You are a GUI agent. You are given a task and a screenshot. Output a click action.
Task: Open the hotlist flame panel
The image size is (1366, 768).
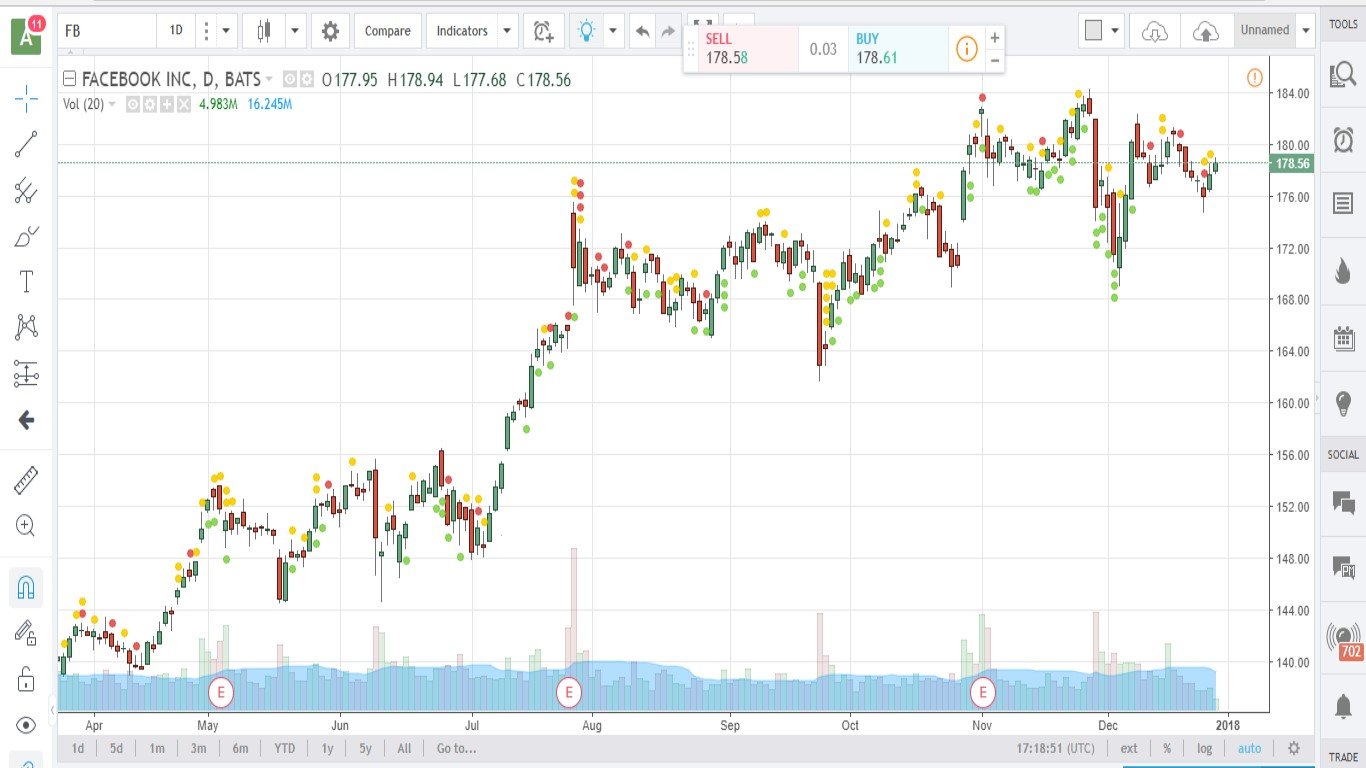[1343, 271]
